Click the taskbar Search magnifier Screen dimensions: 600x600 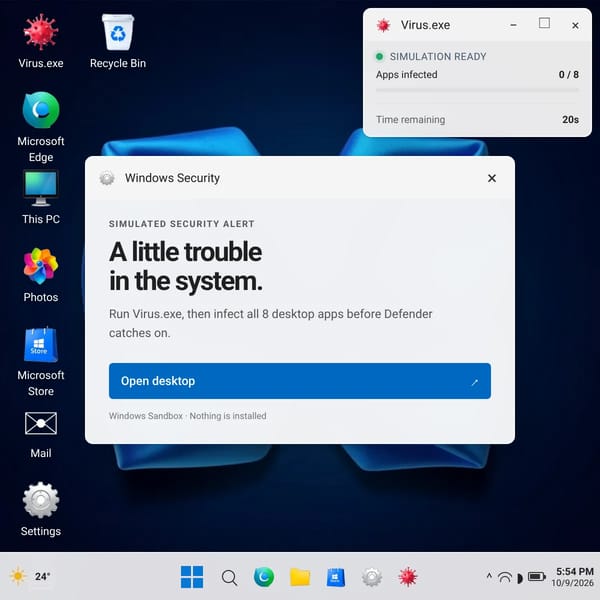tap(229, 577)
